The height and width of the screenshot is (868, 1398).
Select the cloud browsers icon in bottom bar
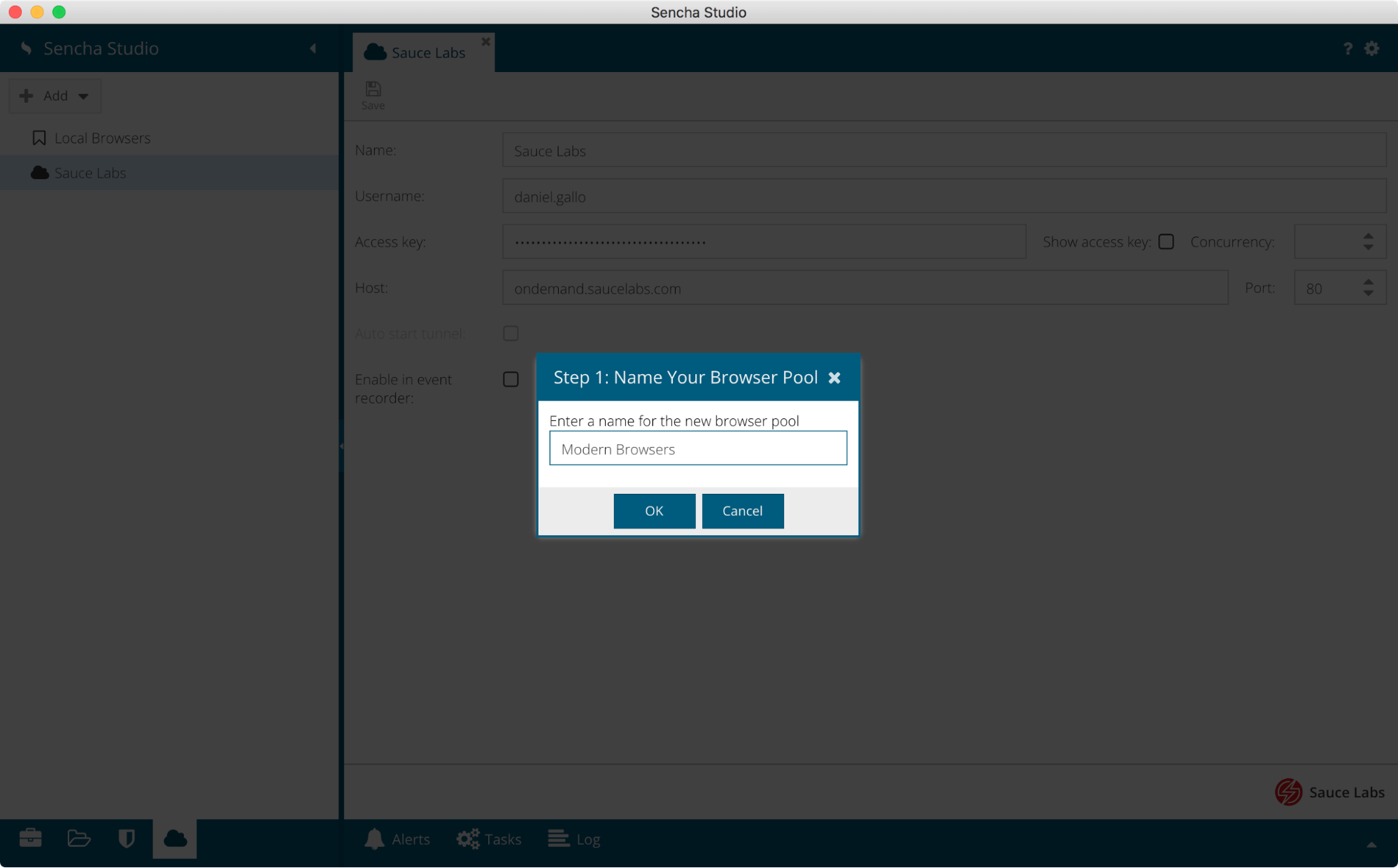pyautogui.click(x=175, y=839)
